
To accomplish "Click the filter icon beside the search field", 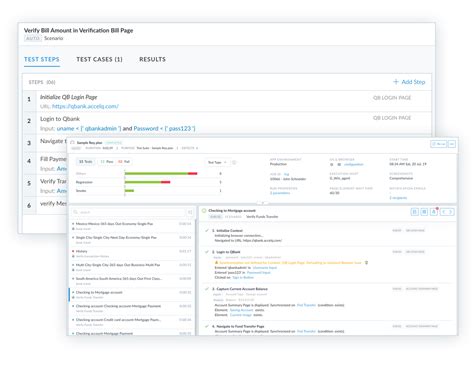I will (x=190, y=212).
